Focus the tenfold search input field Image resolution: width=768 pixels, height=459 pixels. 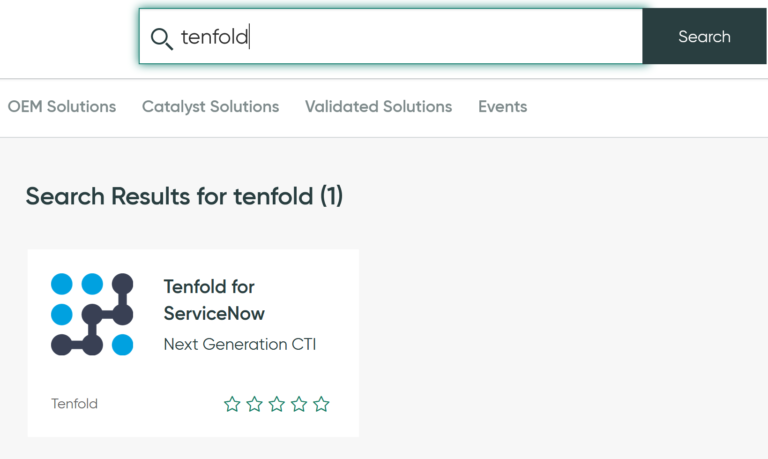390,36
